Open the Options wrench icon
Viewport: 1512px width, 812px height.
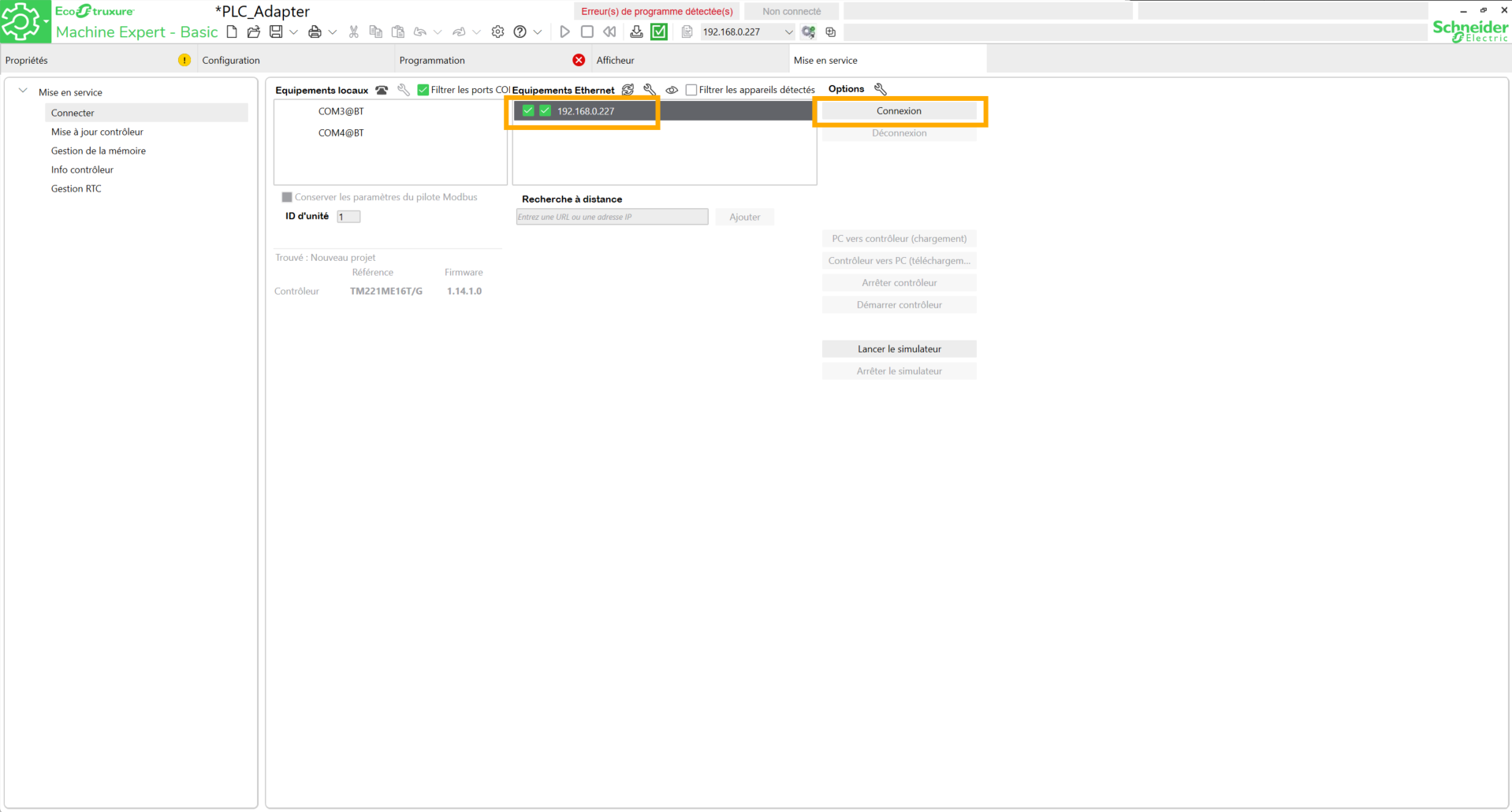(x=881, y=89)
